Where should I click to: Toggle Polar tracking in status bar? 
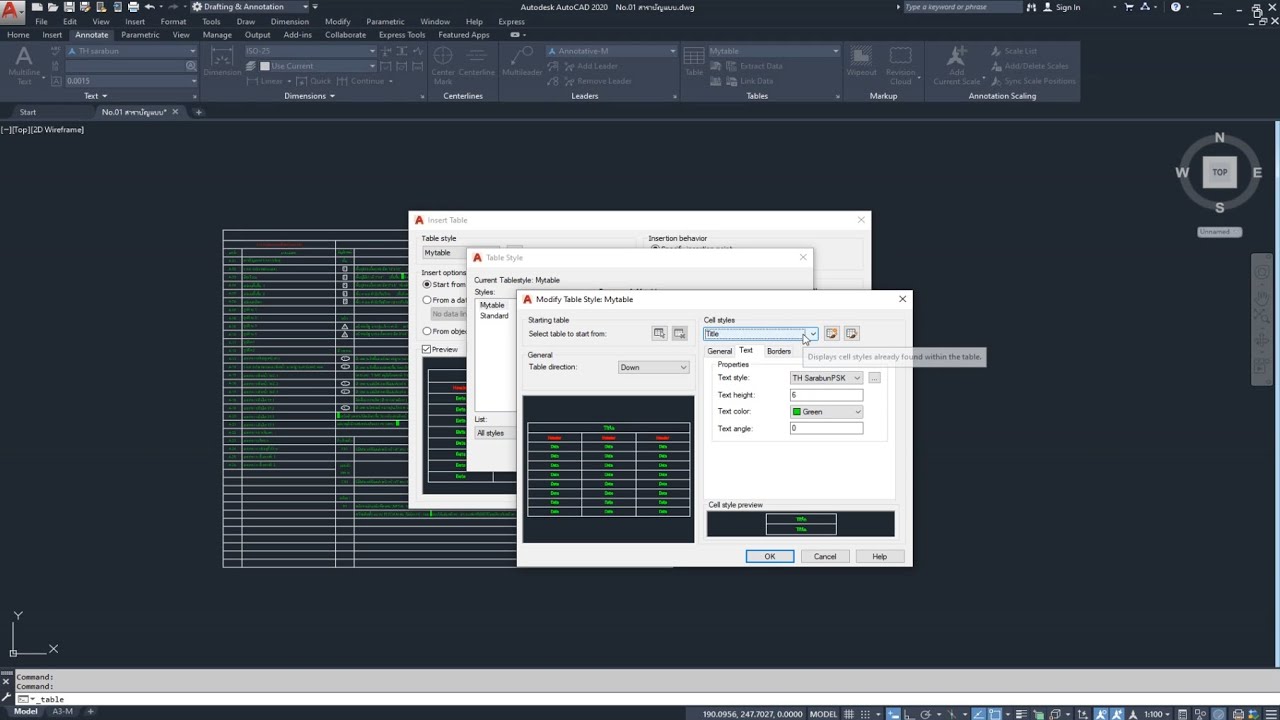926,713
